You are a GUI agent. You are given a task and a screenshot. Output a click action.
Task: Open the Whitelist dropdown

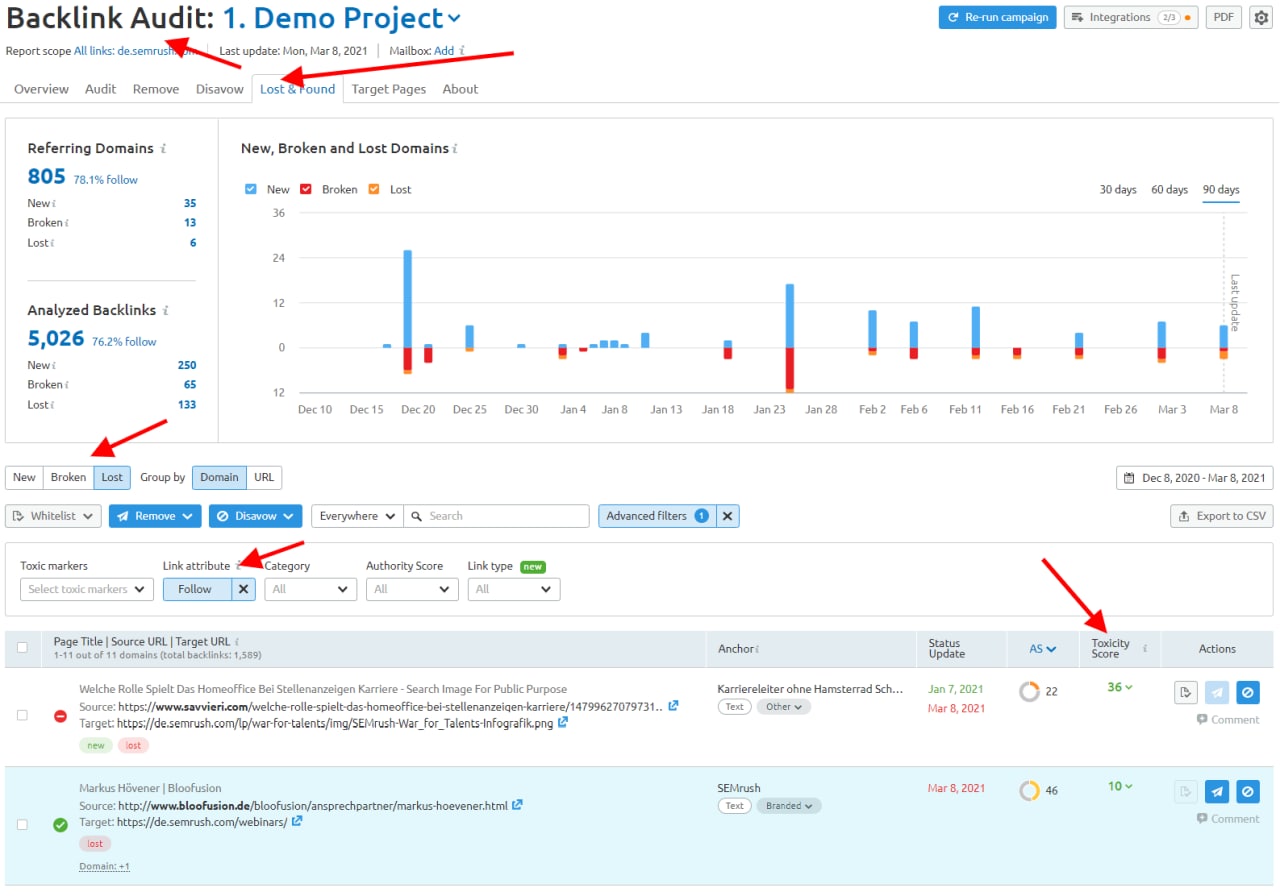pyautogui.click(x=53, y=516)
